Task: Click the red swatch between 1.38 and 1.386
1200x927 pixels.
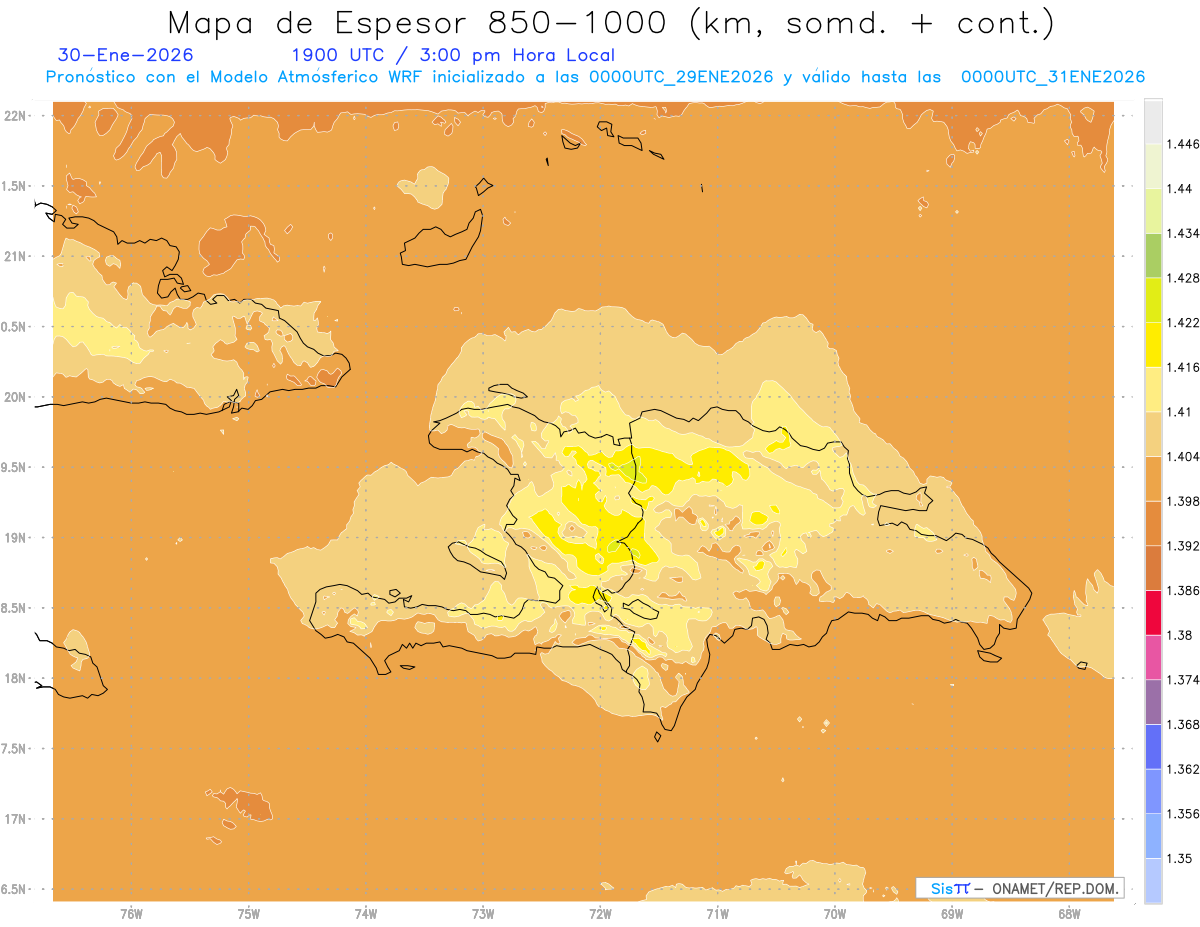Action: pyautogui.click(x=1152, y=613)
